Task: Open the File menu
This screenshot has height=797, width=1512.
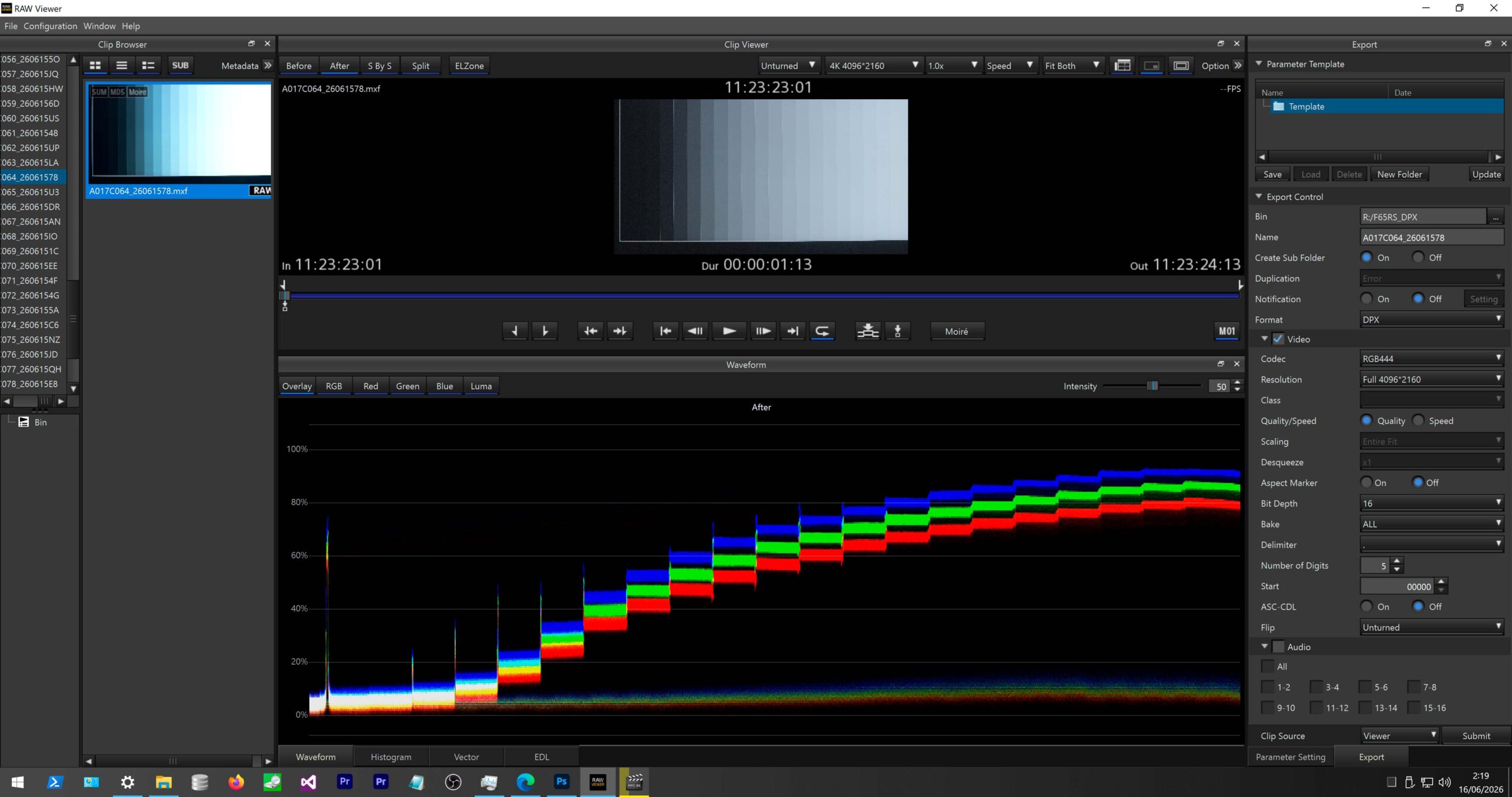Action: (x=11, y=26)
